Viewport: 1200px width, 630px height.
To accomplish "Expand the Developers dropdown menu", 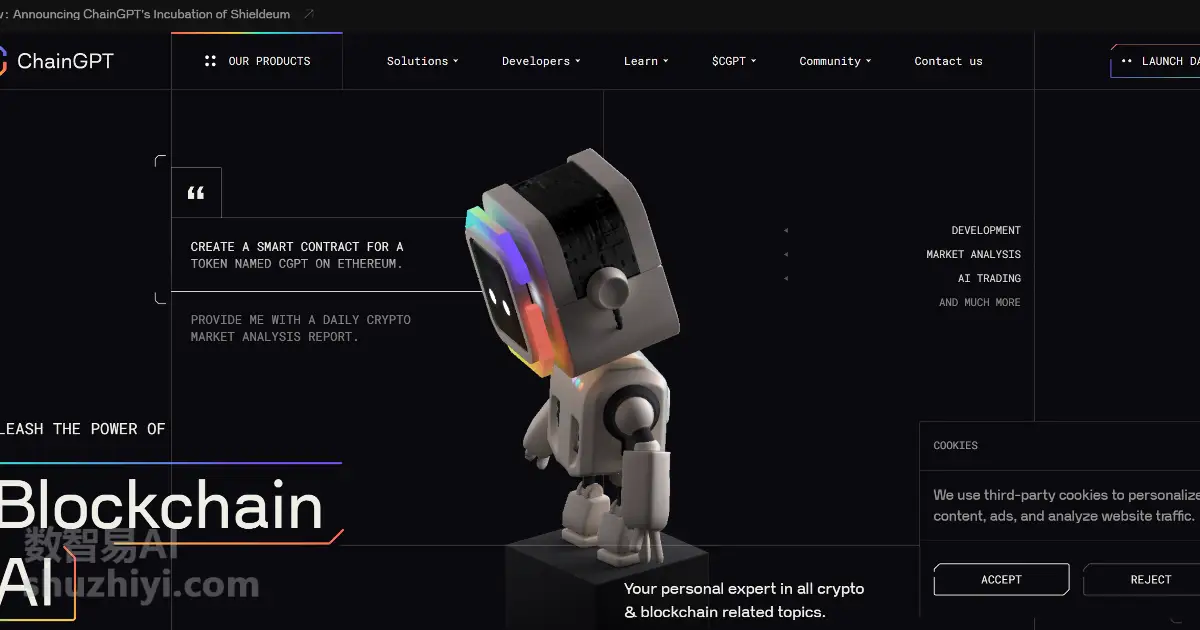I will (541, 61).
